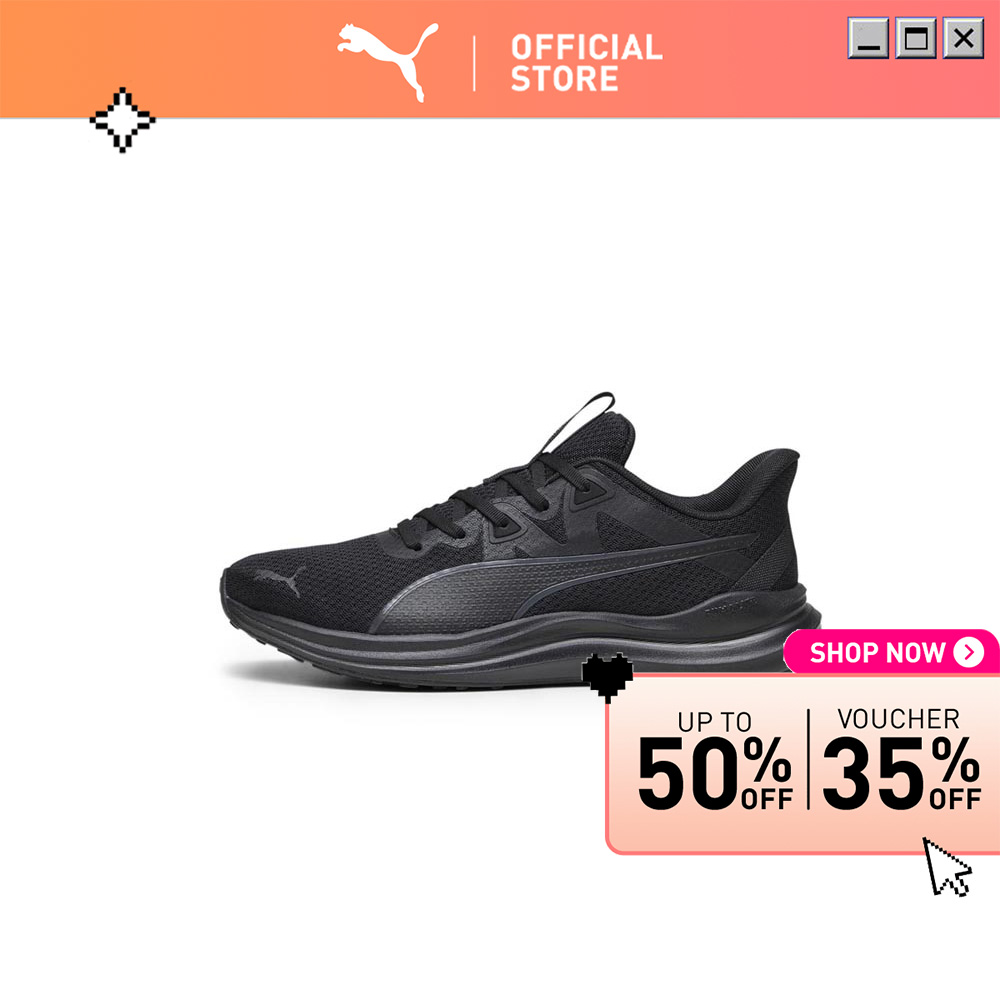Image resolution: width=1000 pixels, height=1000 pixels.
Task: Minimize using the retro underscore button
Action: [x=868, y=38]
